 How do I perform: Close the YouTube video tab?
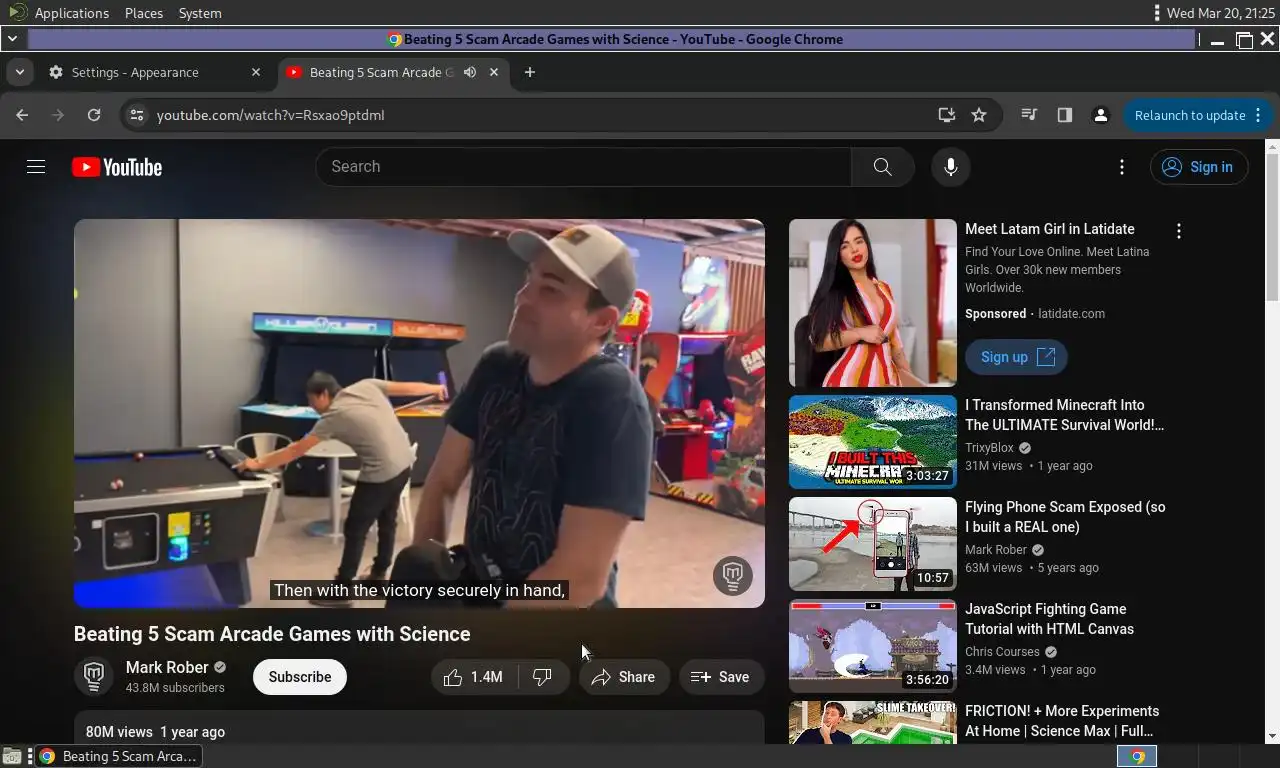pos(494,72)
